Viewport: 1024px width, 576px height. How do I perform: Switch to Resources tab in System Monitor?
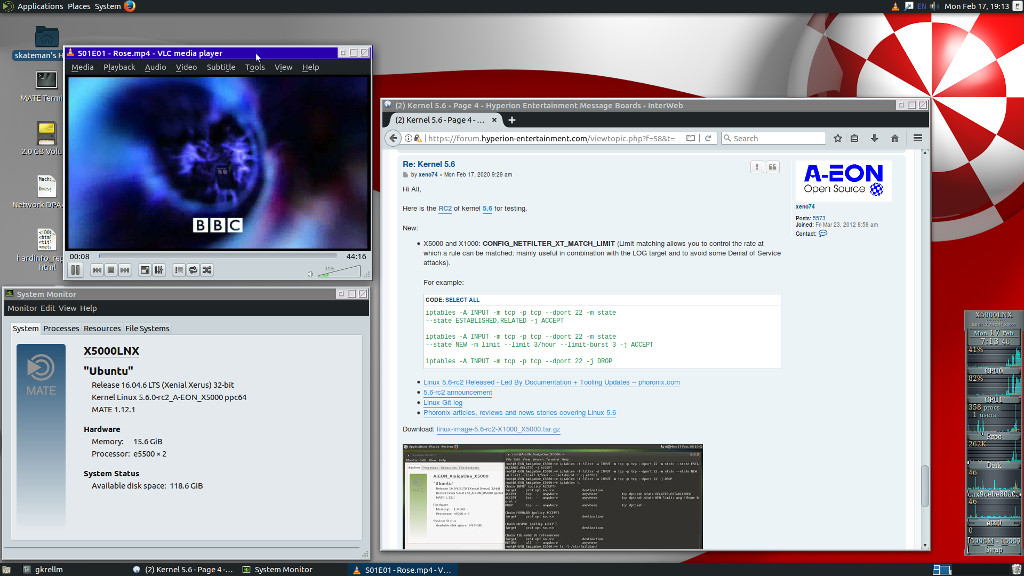point(102,328)
